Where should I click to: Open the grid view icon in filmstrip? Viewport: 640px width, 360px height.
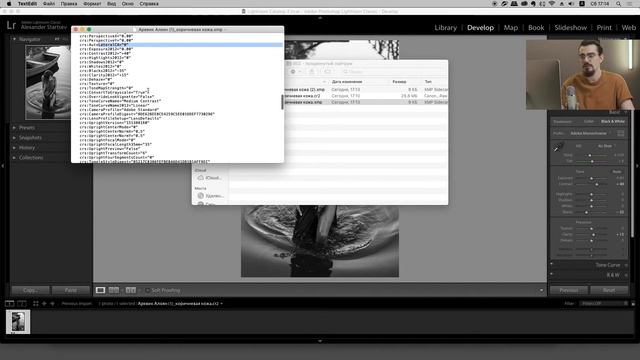tap(36, 304)
